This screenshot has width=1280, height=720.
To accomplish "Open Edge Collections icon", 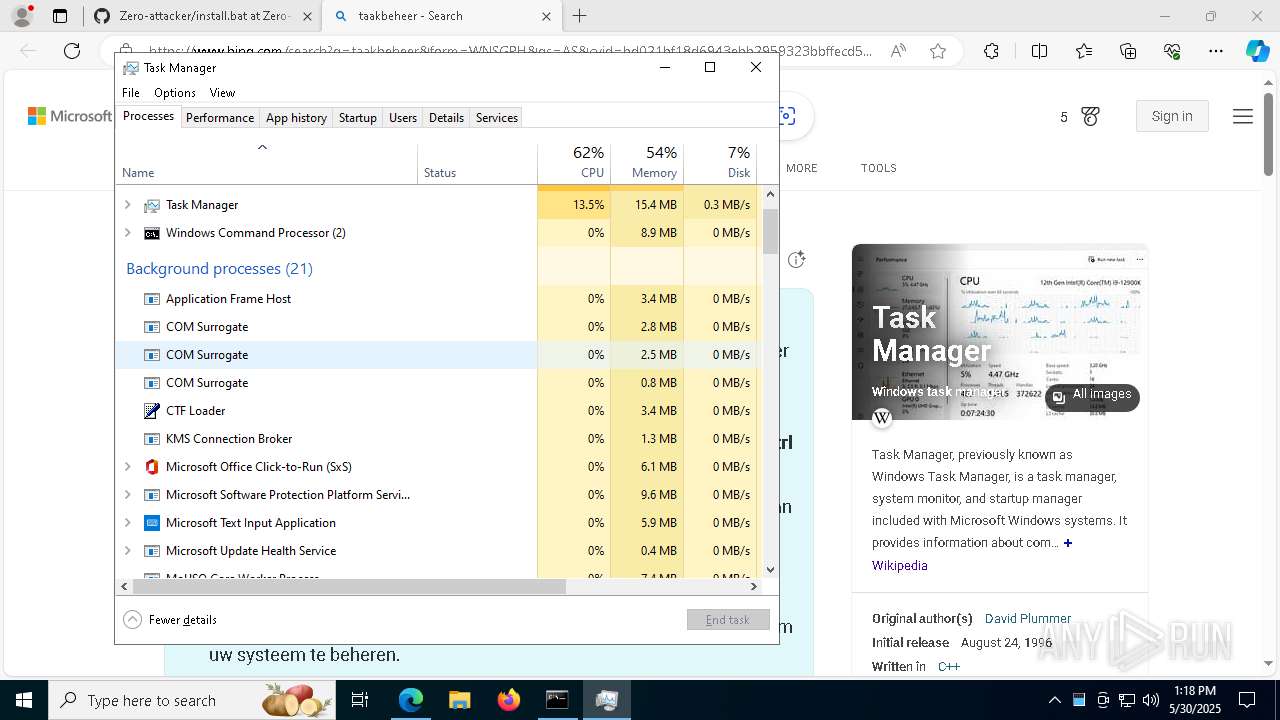I will [x=1128, y=51].
